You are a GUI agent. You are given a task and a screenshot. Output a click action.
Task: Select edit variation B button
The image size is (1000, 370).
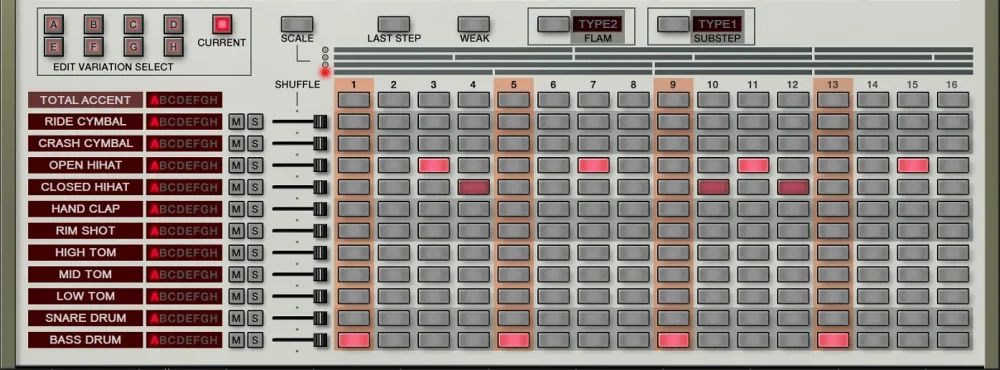[x=94, y=25]
